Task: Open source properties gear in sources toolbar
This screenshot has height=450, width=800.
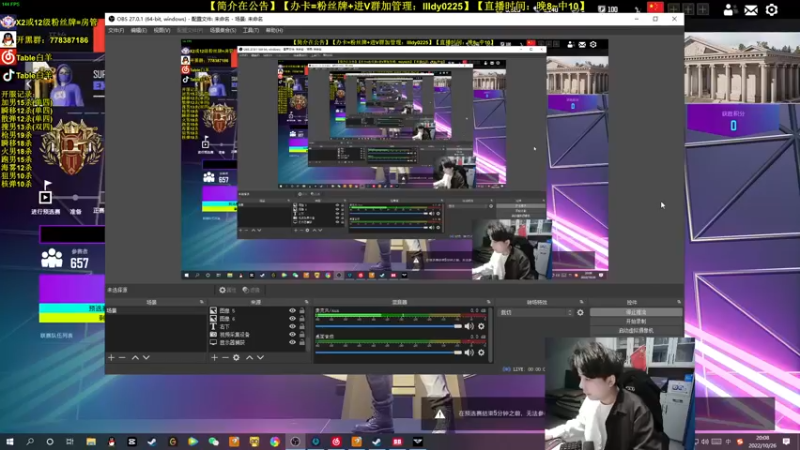Action: [x=236, y=358]
